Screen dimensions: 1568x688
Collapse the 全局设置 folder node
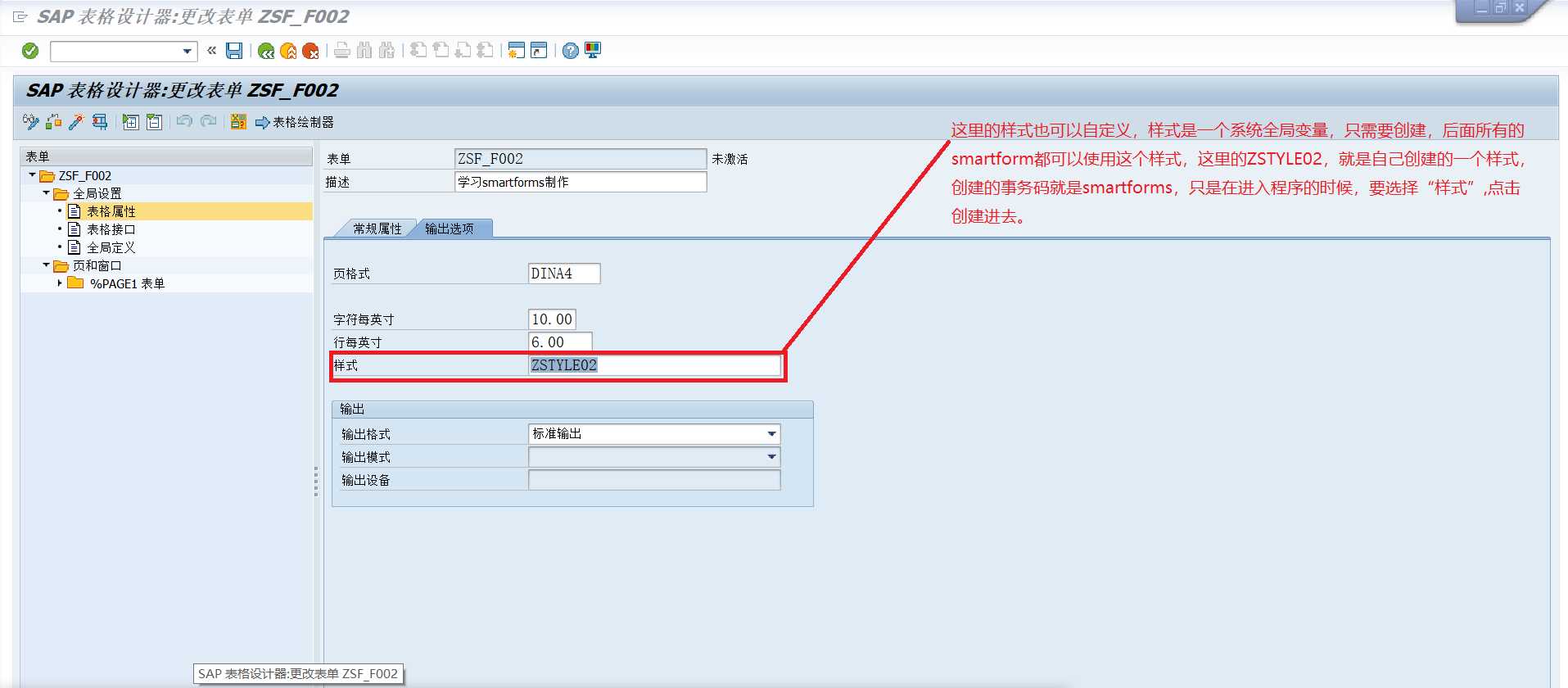(x=46, y=193)
